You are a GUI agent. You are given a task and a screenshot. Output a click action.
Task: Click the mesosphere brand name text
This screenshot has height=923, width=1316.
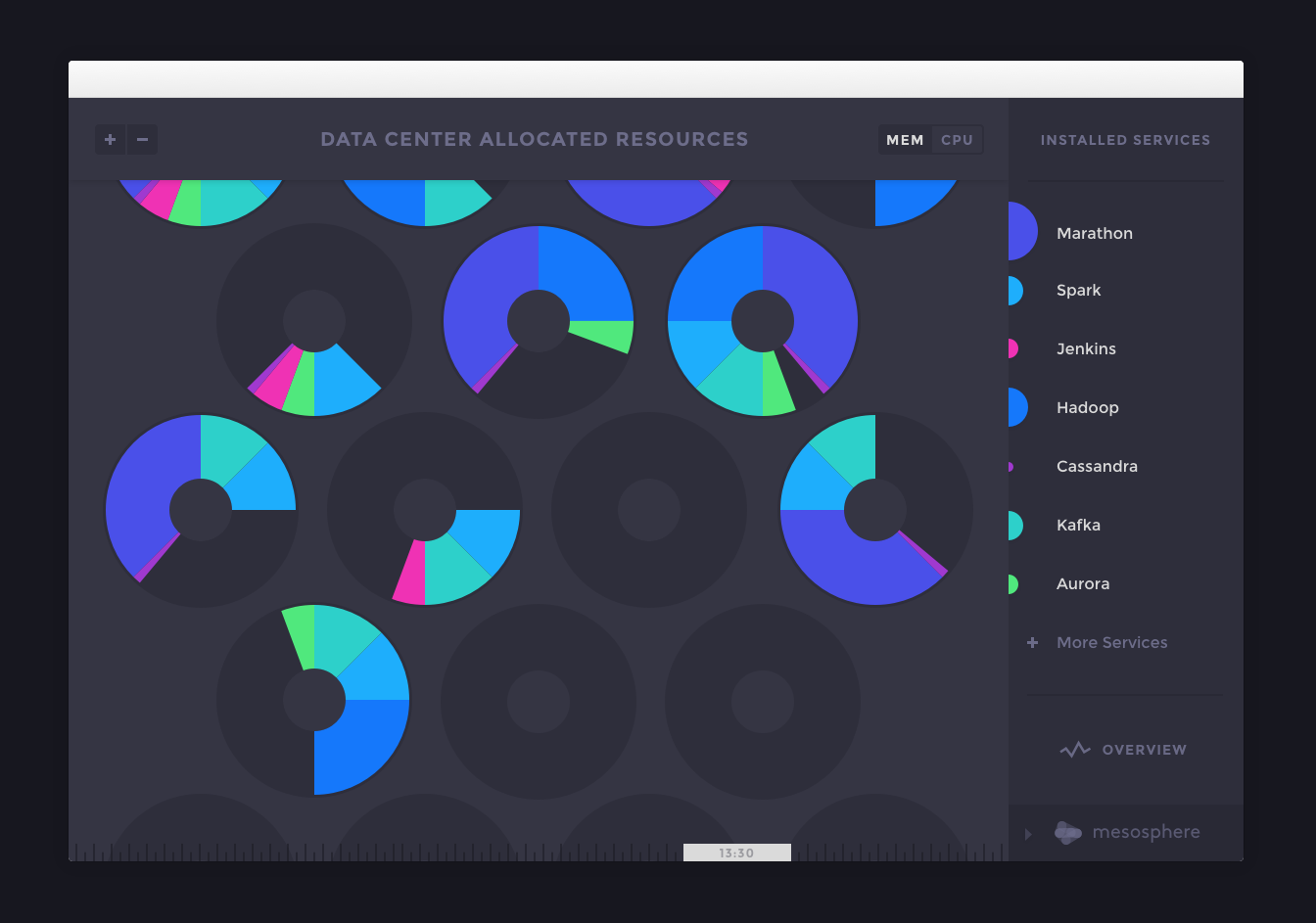pyautogui.click(x=1146, y=833)
